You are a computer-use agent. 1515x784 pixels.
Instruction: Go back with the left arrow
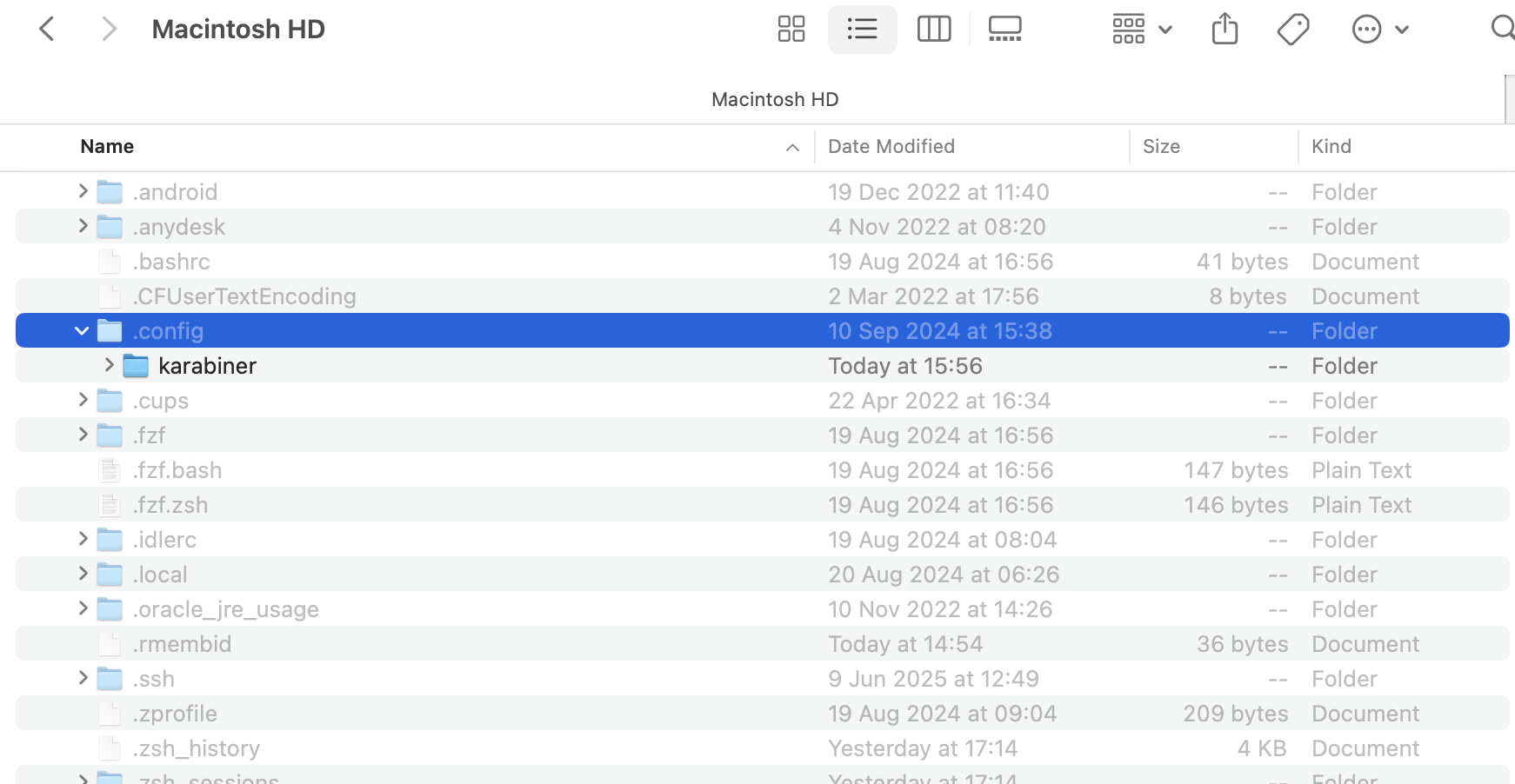click(x=47, y=30)
